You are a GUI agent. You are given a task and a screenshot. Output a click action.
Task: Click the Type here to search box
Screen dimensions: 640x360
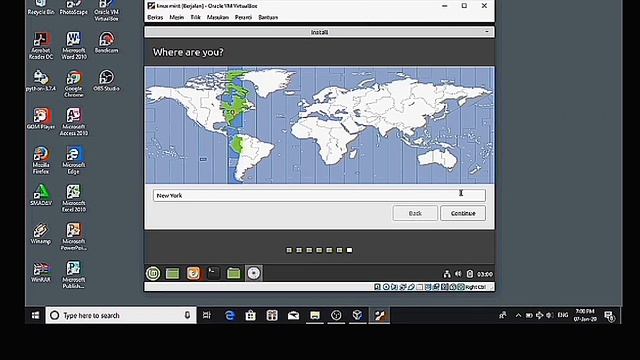[121, 315]
